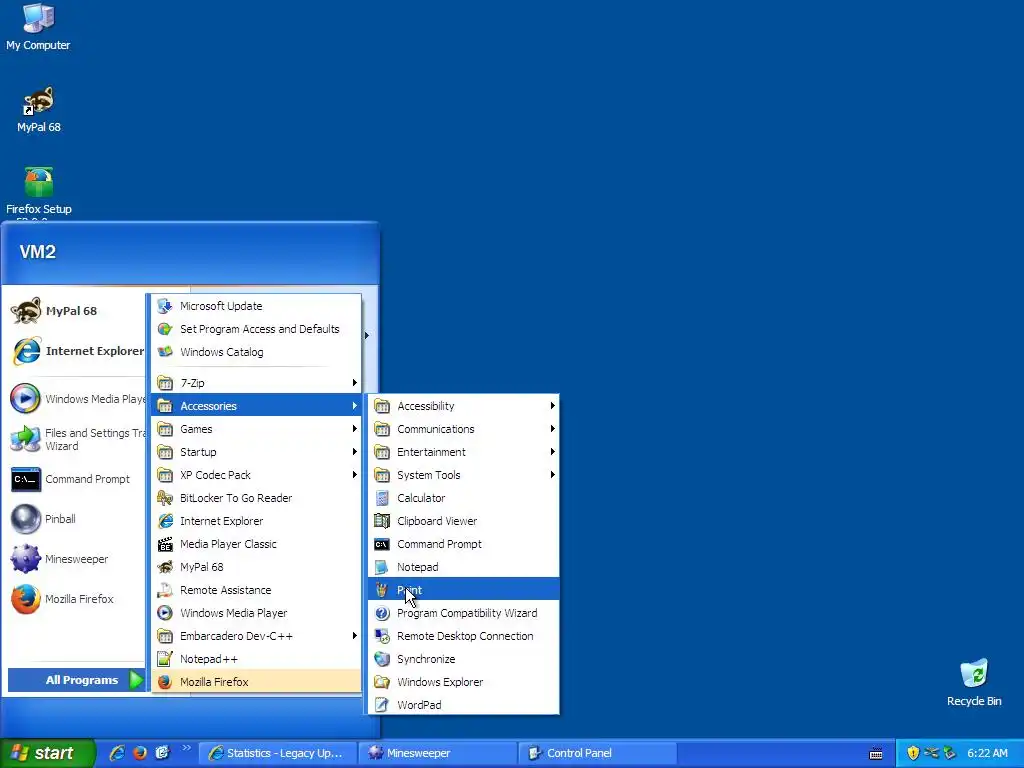This screenshot has width=1024, height=768.
Task: Select the Firefox Setup desktop icon
Action: pyautogui.click(x=39, y=191)
